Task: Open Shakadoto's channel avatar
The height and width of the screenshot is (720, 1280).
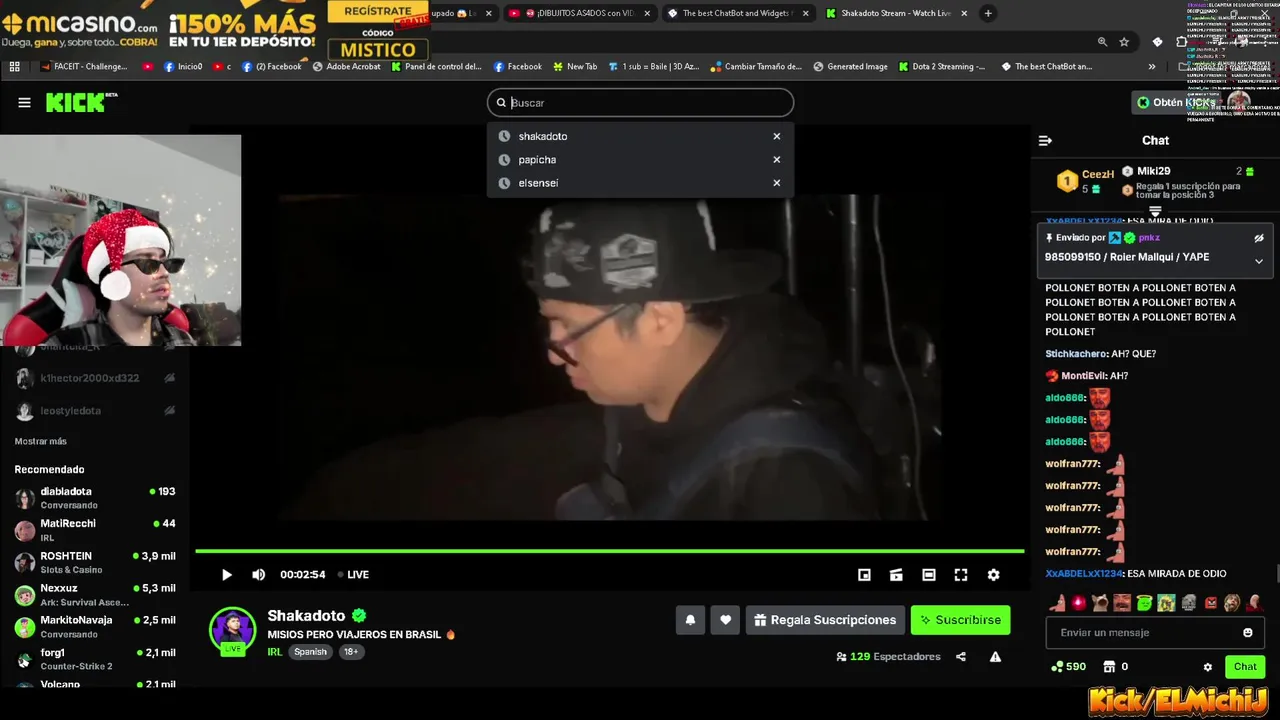Action: [x=232, y=629]
